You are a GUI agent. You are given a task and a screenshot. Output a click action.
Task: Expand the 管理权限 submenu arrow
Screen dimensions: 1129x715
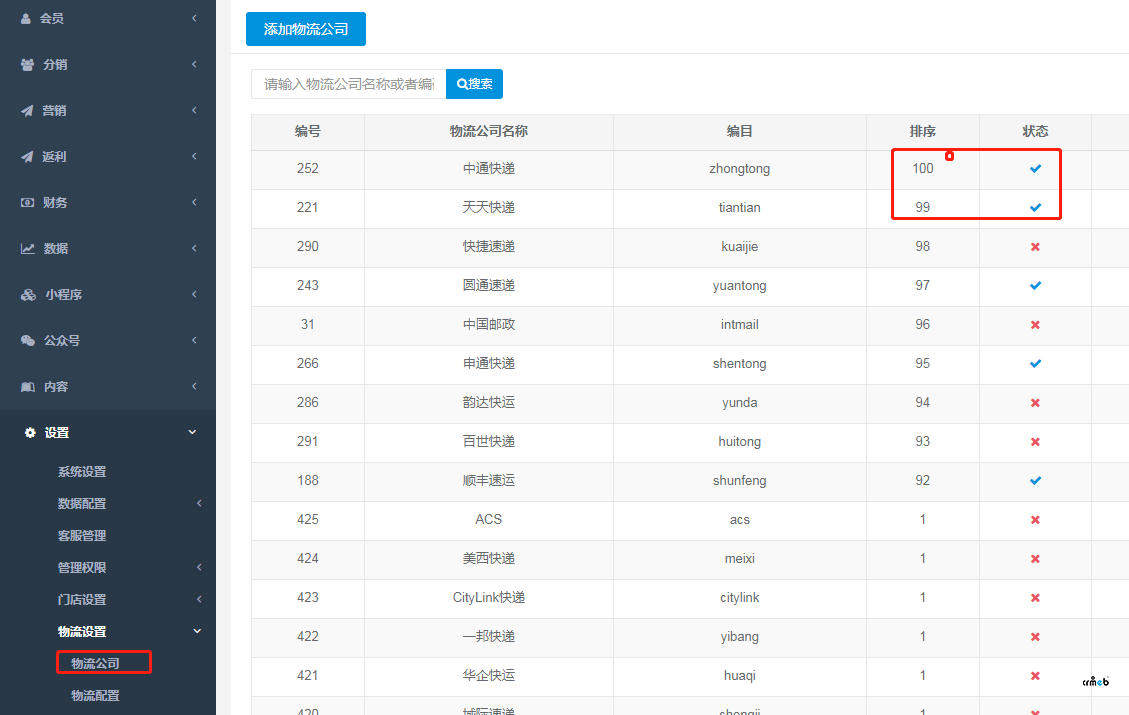199,567
